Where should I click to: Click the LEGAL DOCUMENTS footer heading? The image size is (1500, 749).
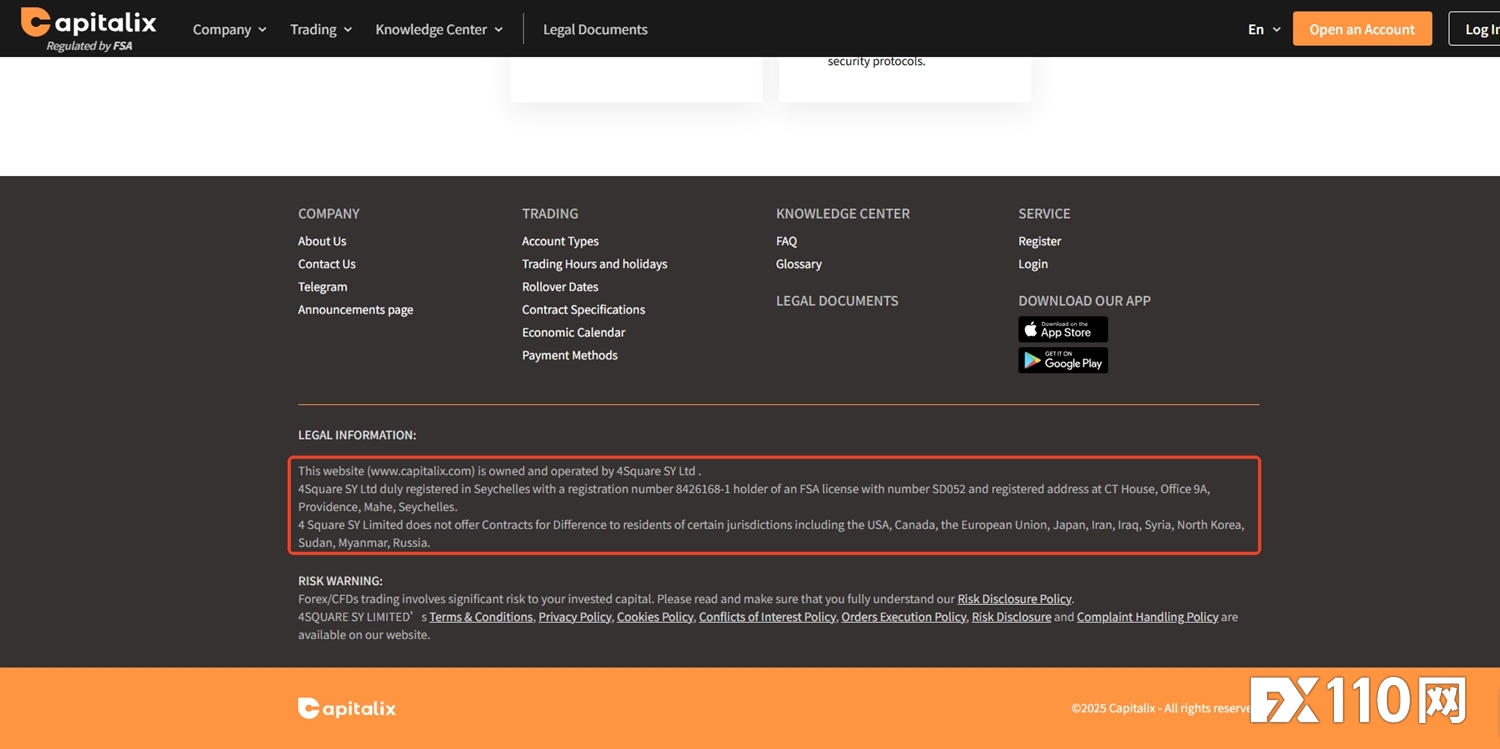(x=837, y=301)
